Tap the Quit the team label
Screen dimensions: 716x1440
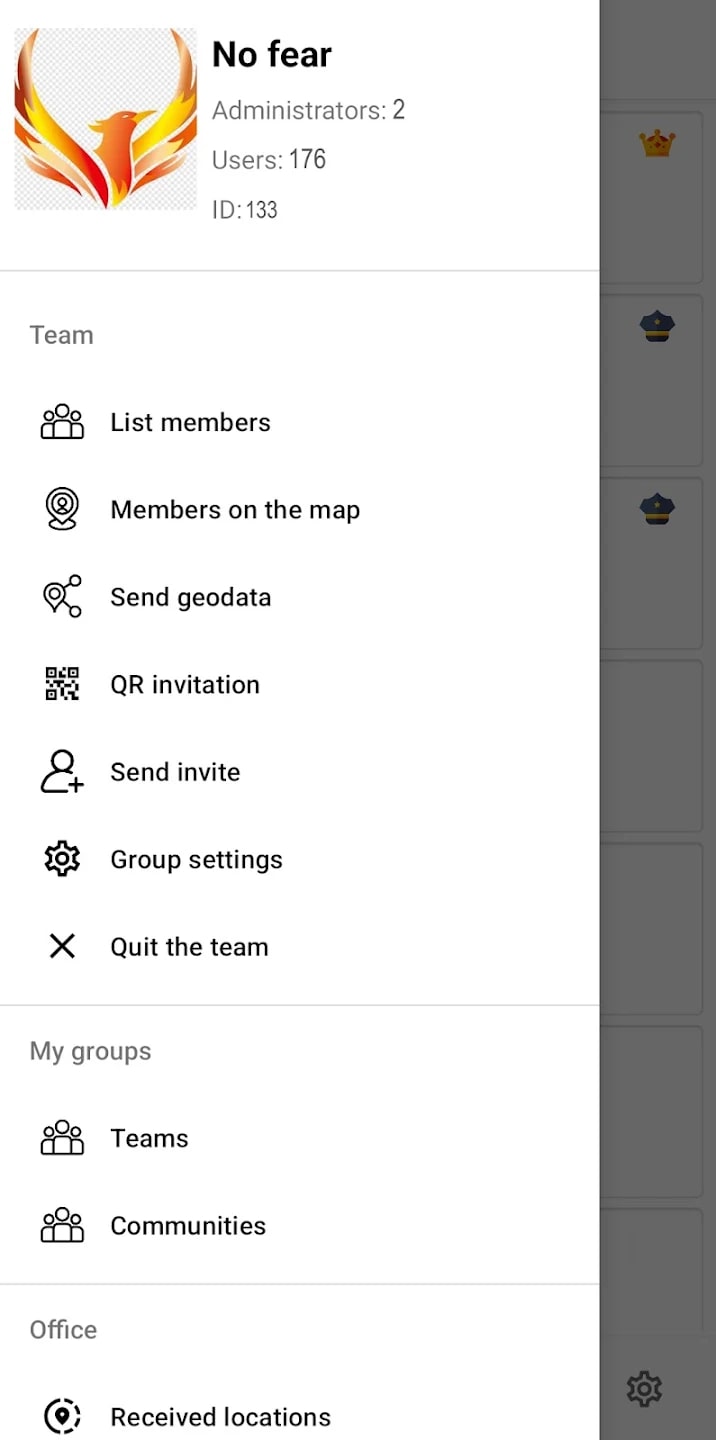click(189, 947)
